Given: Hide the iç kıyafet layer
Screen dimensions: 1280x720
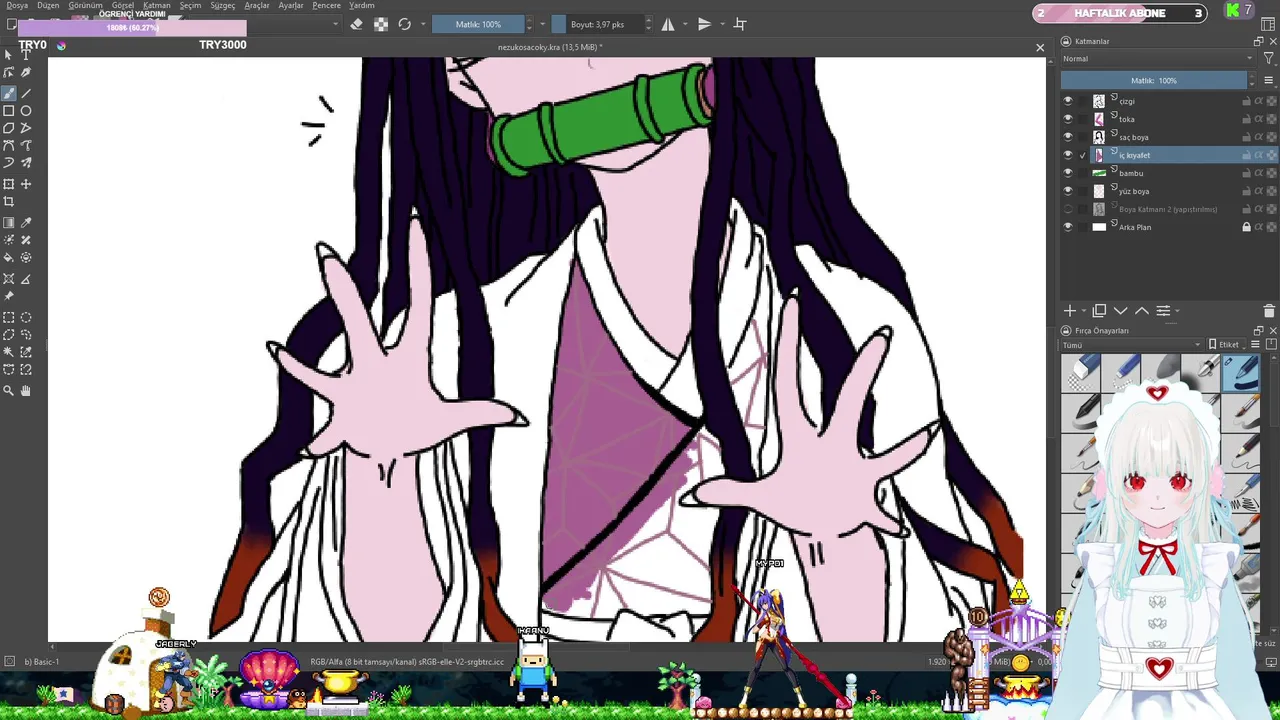Looking at the screenshot, I should (1067, 155).
